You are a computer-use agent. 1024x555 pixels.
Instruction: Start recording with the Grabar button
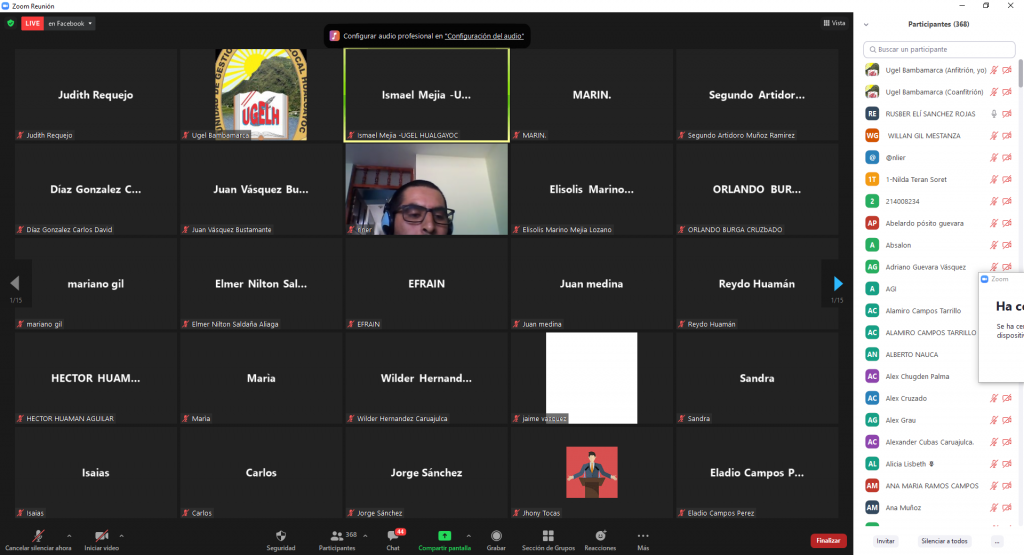pyautogui.click(x=496, y=537)
